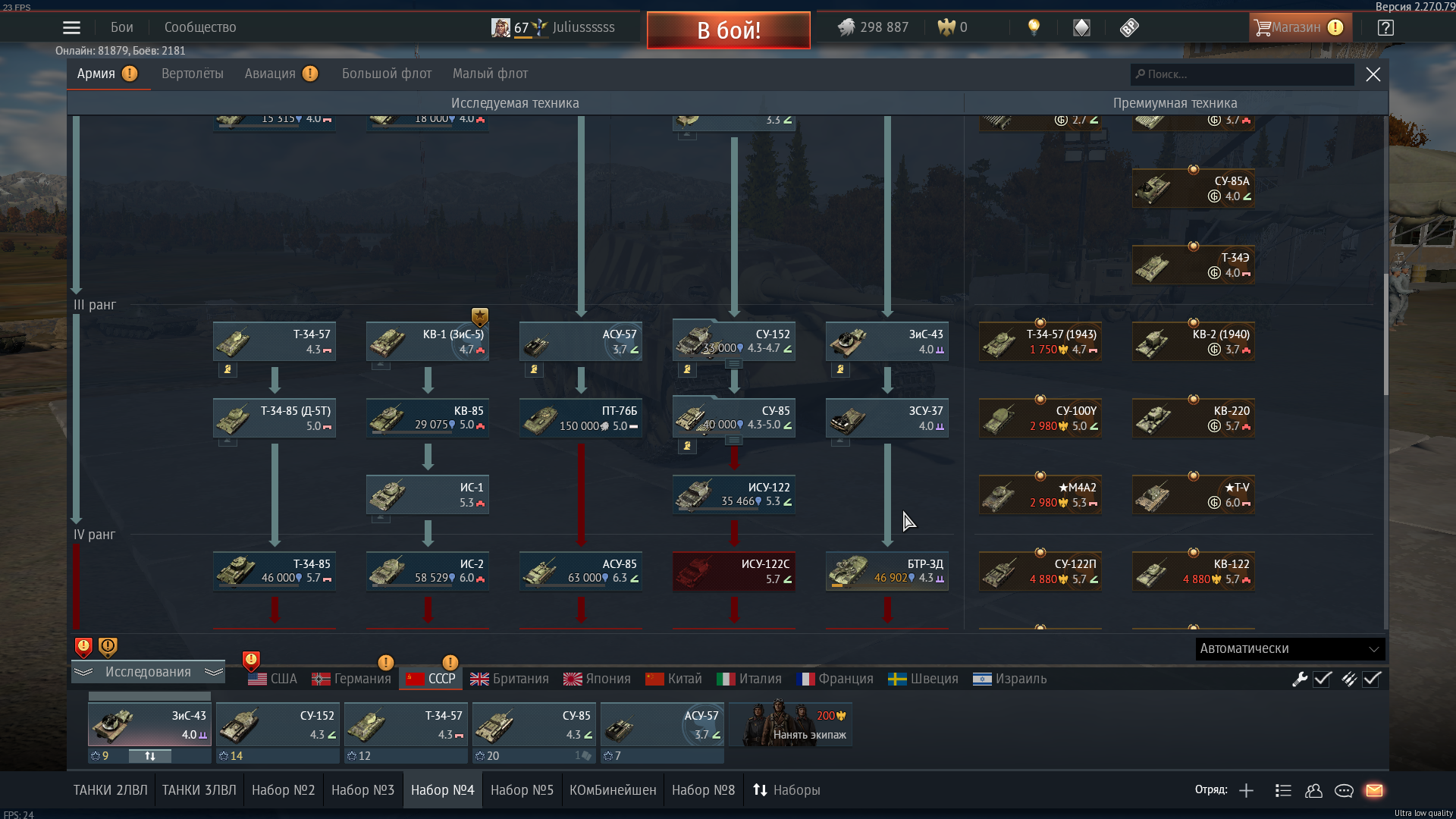Click the В бой! battle button

click(729, 30)
